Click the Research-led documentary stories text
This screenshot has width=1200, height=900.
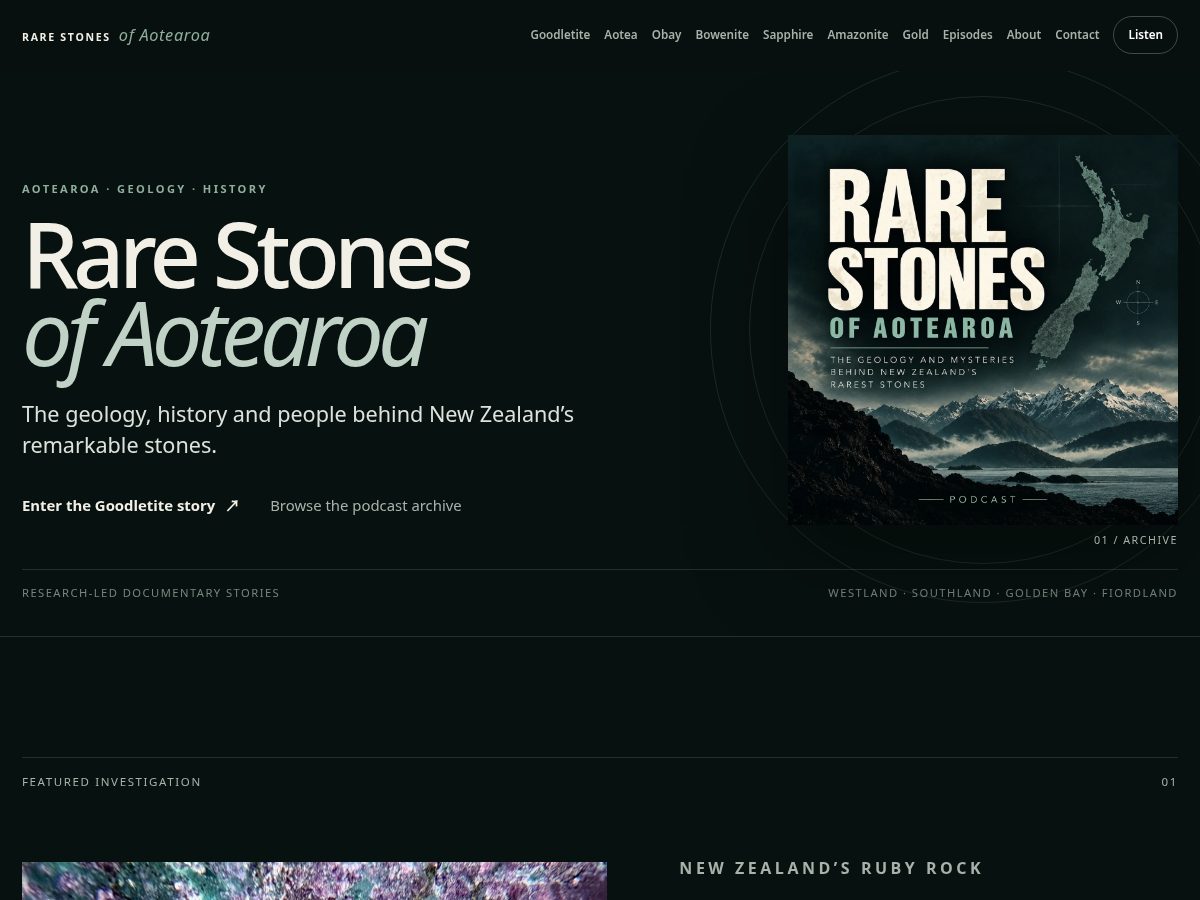(x=151, y=593)
